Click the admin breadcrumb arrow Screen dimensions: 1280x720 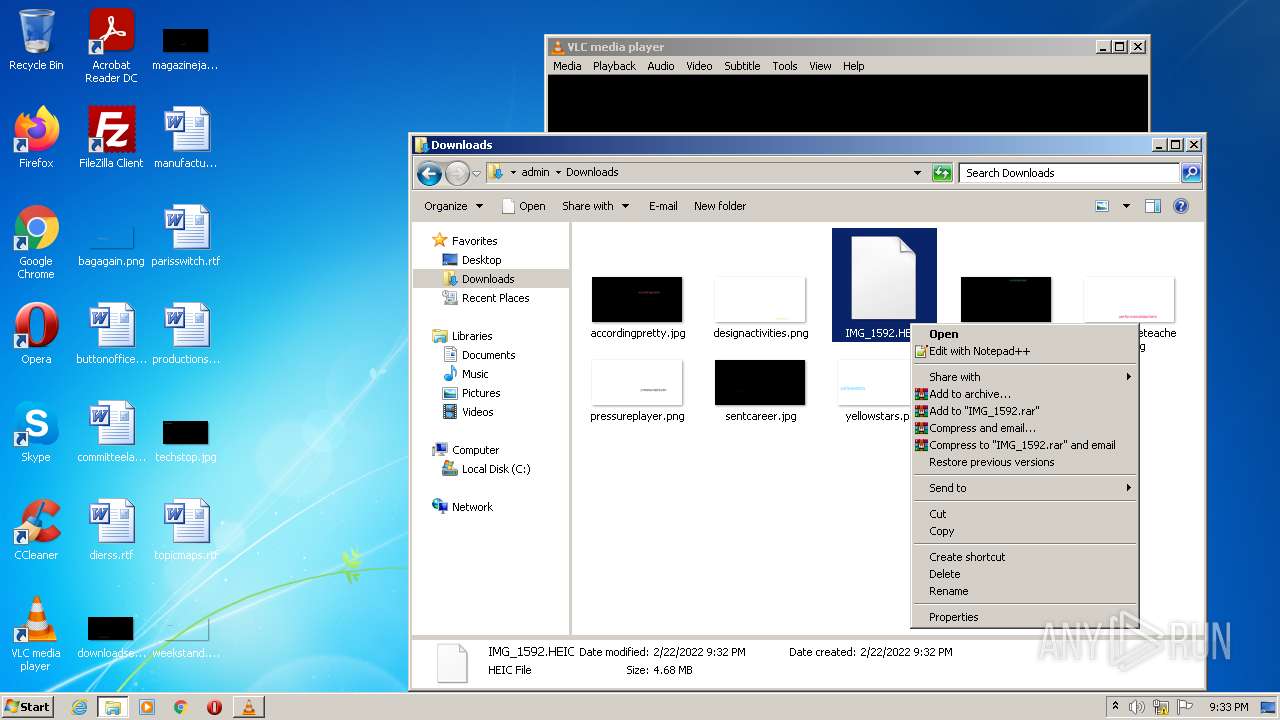(x=558, y=172)
